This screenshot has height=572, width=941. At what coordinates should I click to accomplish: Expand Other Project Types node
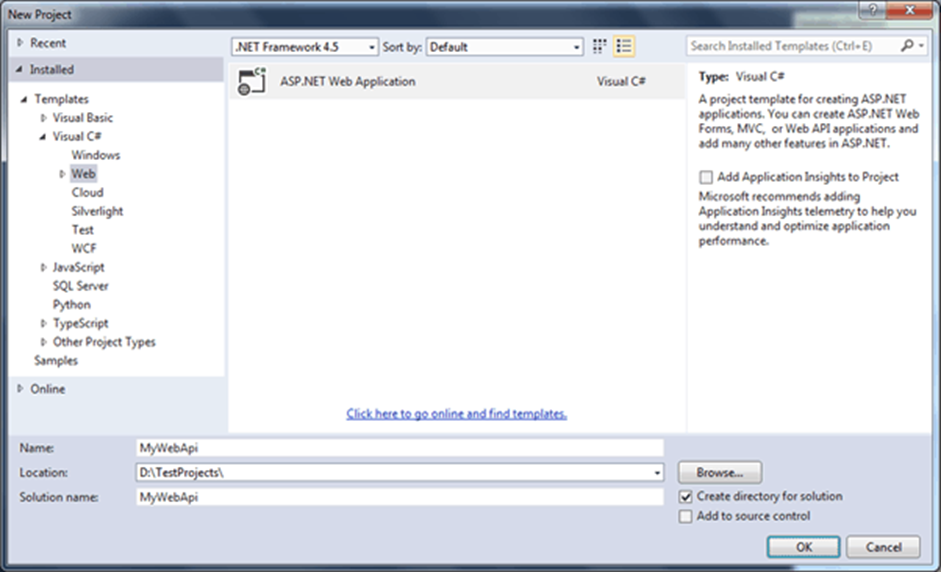pos(43,342)
